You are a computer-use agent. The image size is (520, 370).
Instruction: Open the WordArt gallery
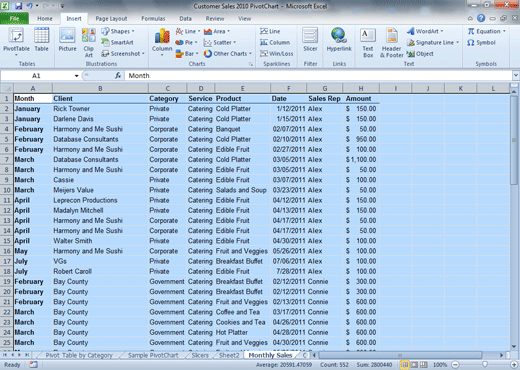(x=425, y=31)
